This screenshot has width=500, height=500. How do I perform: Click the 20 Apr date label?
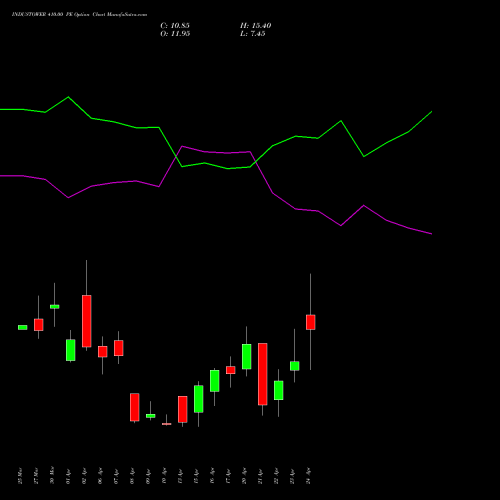(244, 477)
